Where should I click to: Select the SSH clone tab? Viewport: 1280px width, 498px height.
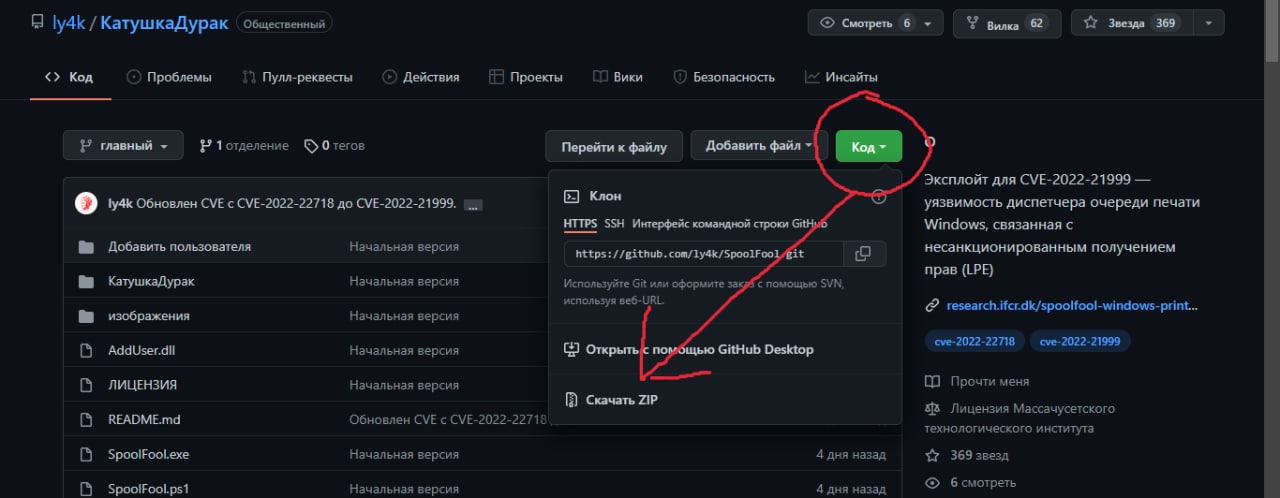(614, 224)
